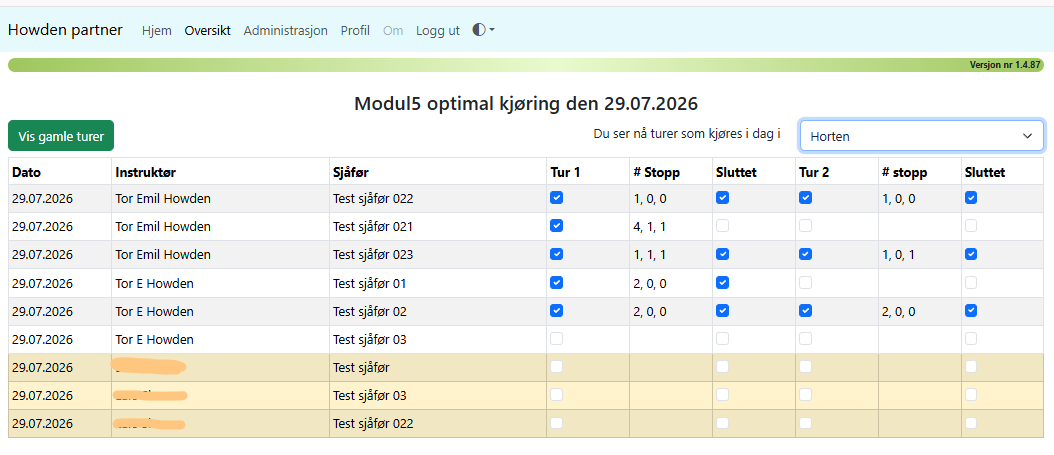Log out using Logg ut link
This screenshot has height=455, width=1054.
pos(438,30)
